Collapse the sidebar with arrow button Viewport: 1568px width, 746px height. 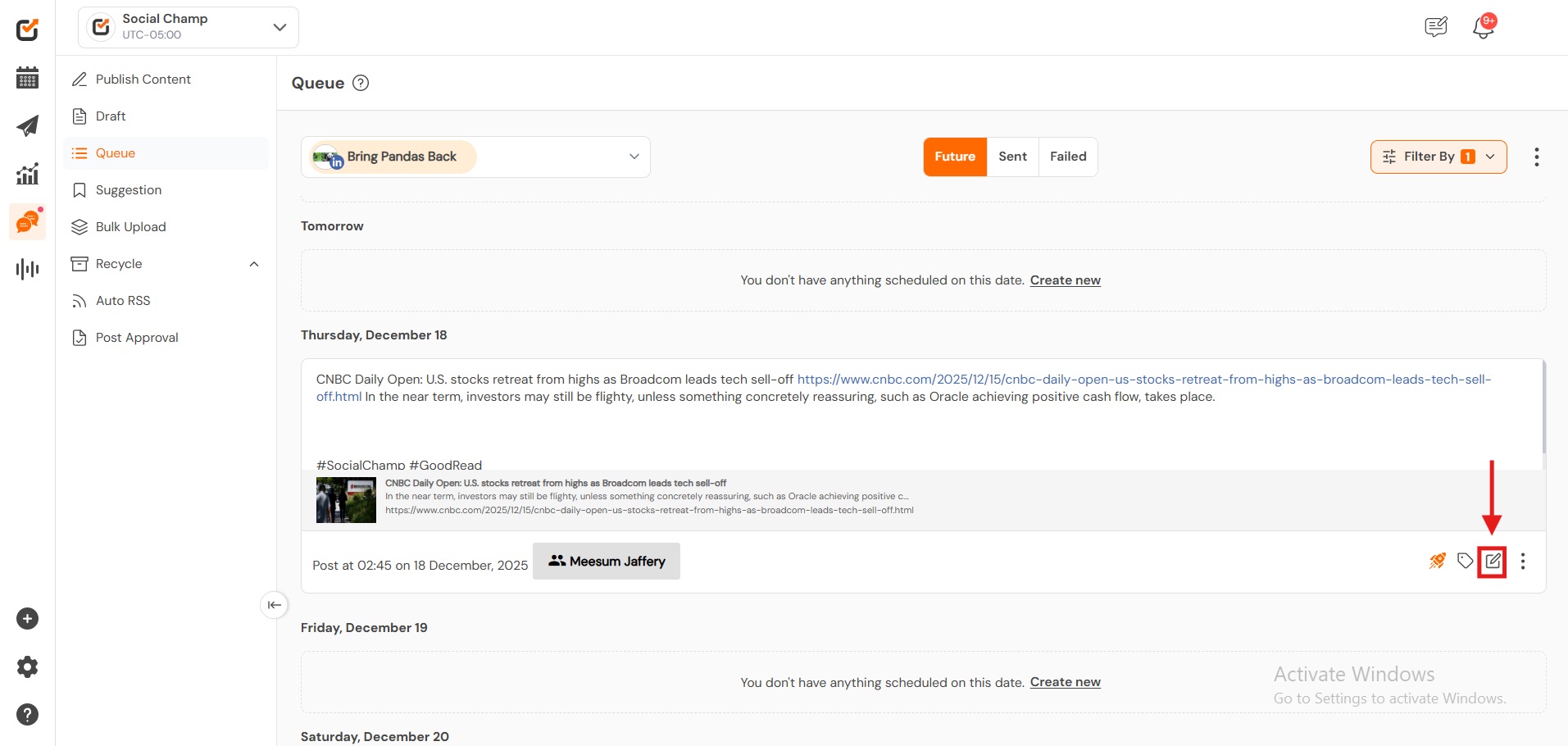coord(274,605)
